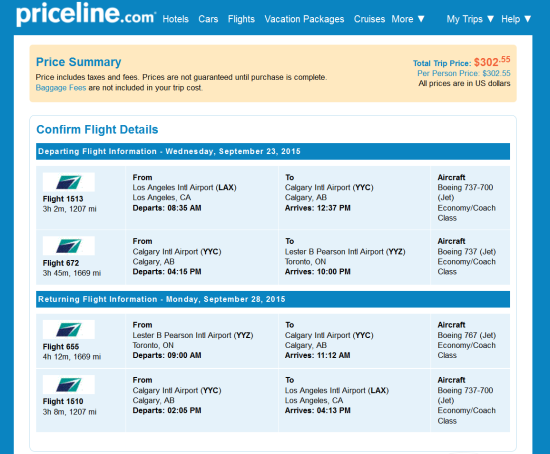Screen dimensions: 550x454
Task: Select the Flight 1513 number text
Action: pyautogui.click(x=63, y=199)
